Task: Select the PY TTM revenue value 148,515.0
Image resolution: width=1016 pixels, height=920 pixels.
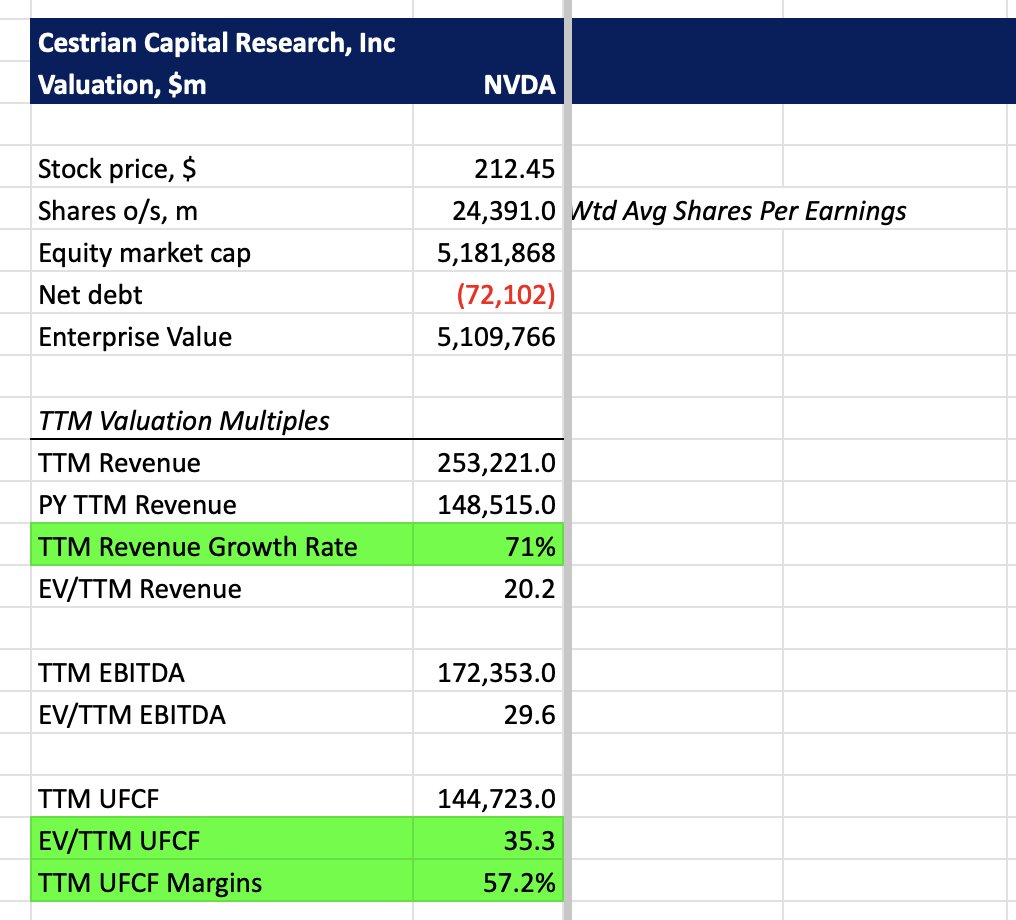Action: click(x=489, y=504)
